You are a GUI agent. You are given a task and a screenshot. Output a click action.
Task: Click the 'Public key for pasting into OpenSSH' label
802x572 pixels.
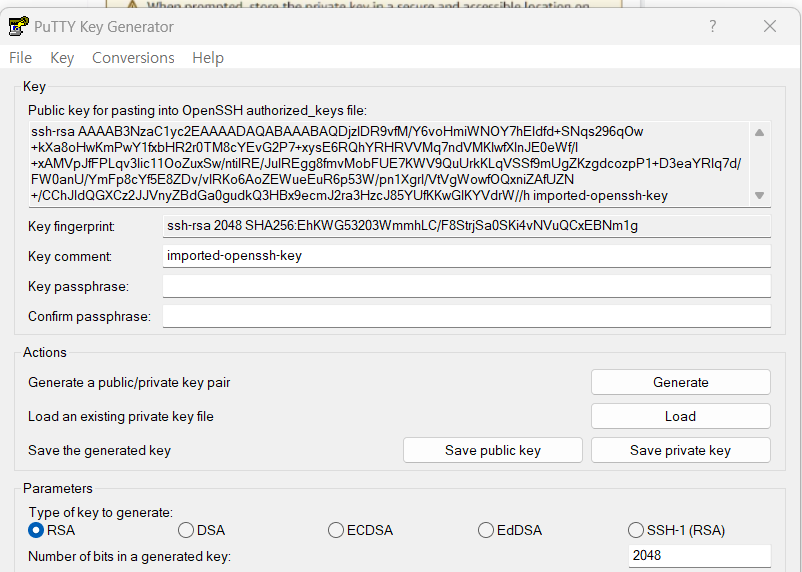point(197,111)
